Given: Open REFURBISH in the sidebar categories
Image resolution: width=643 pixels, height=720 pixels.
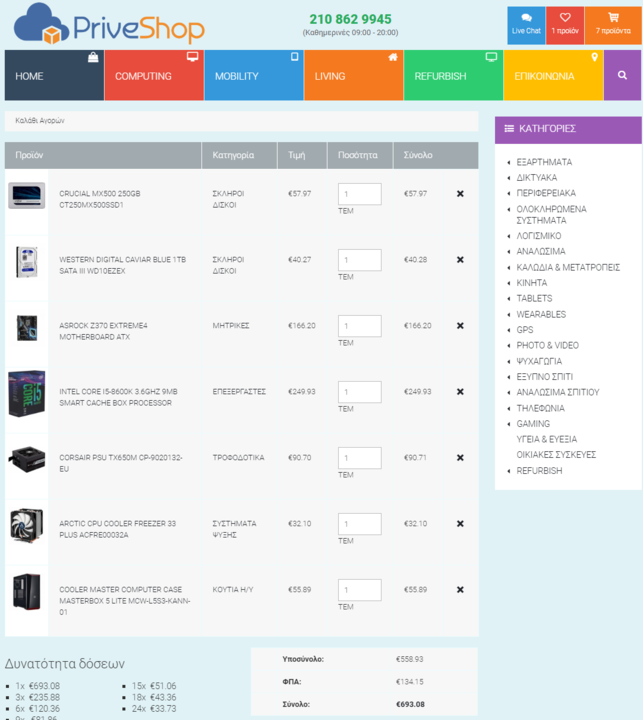Looking at the screenshot, I should 539,471.
